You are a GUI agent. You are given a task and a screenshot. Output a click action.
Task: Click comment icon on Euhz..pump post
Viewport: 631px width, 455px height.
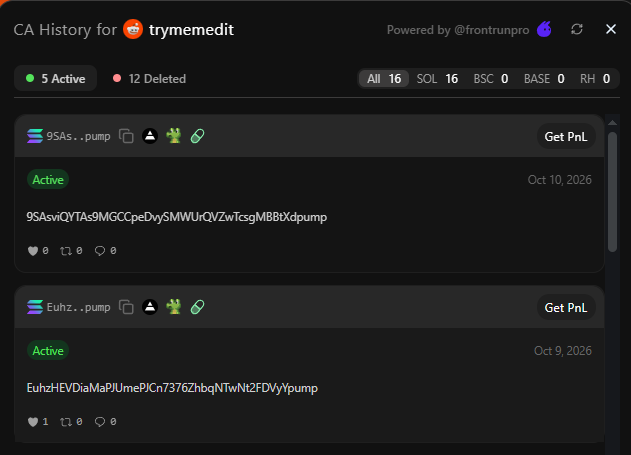tap(100, 422)
